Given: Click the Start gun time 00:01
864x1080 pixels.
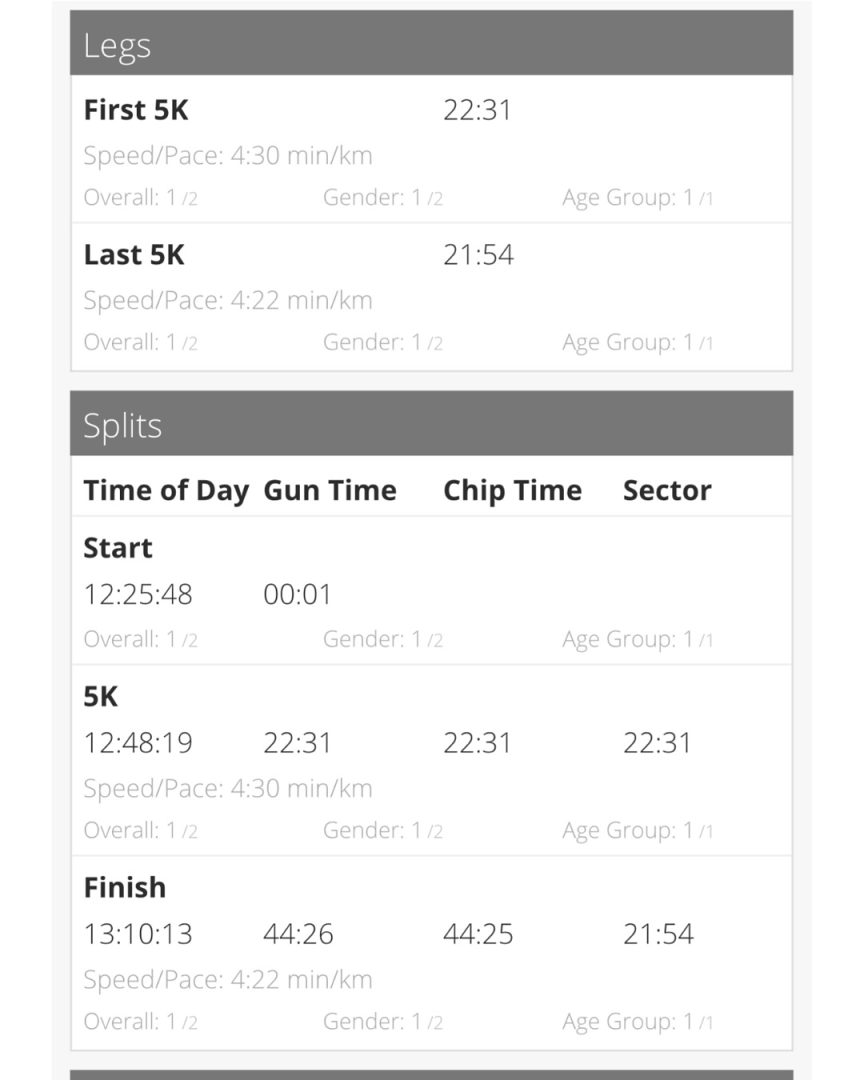Looking at the screenshot, I should [298, 594].
